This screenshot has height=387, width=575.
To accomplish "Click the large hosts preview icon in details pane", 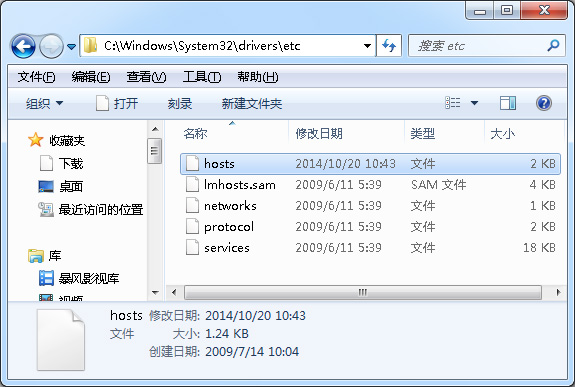I will click(x=61, y=340).
